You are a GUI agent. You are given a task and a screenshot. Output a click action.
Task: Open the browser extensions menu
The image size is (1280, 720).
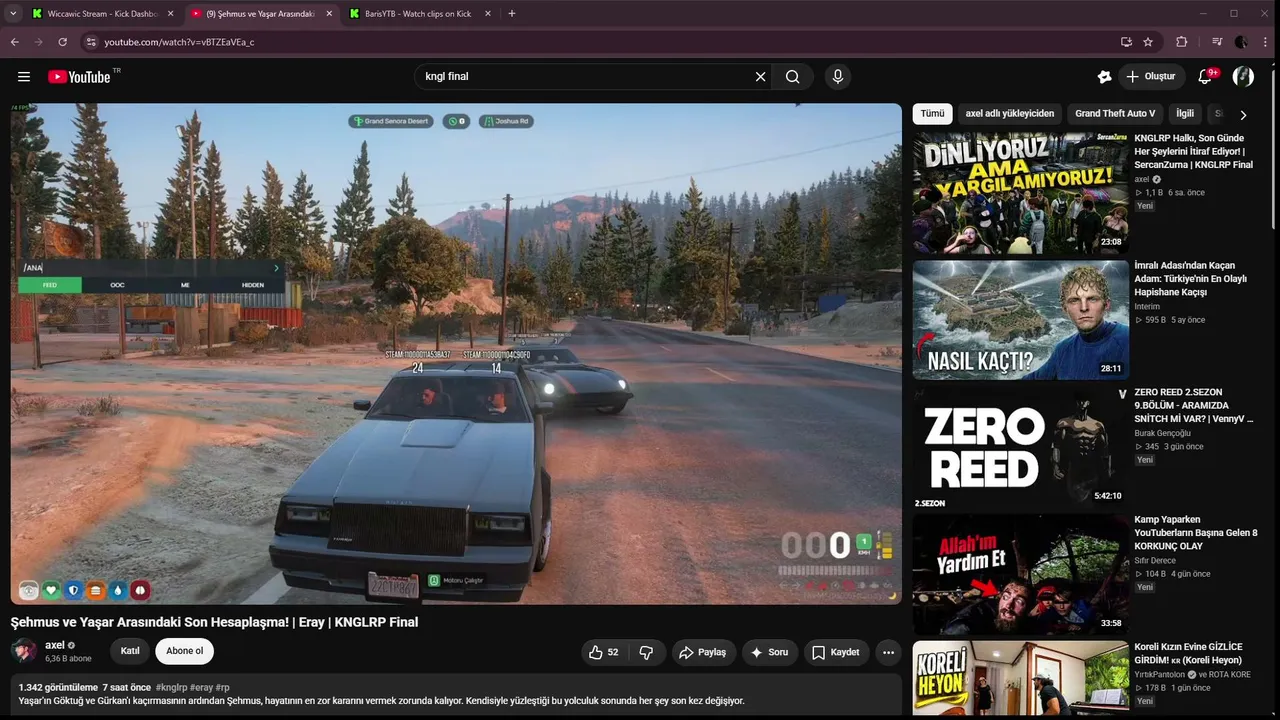[1181, 42]
